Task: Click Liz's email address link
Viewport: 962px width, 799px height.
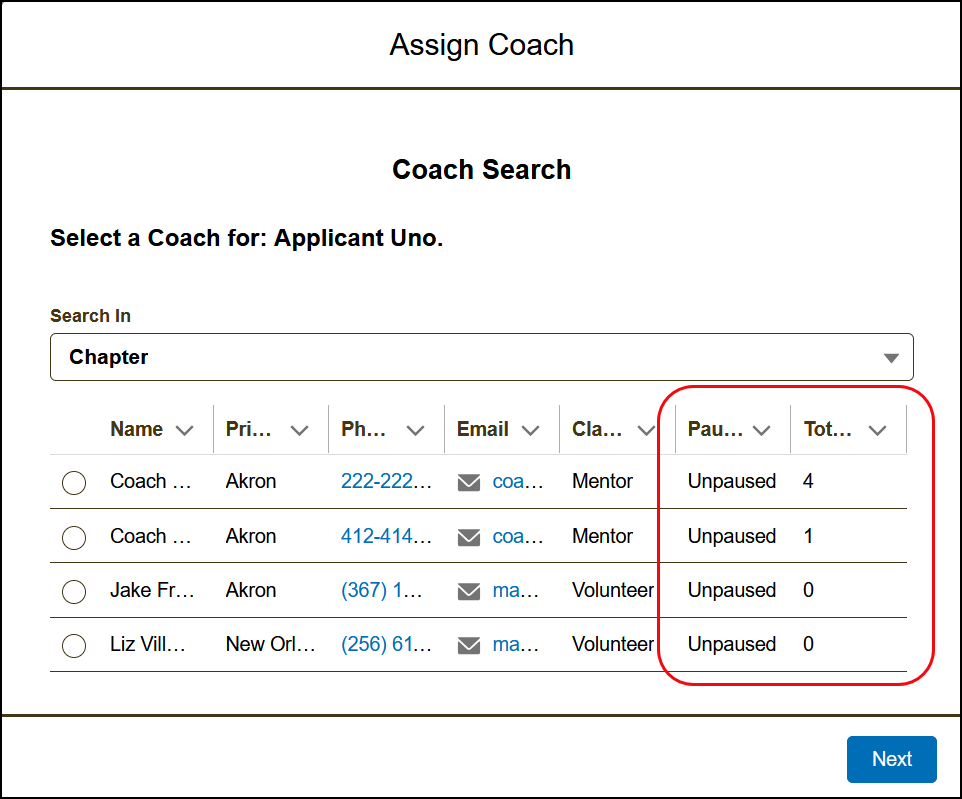Action: pyautogui.click(x=516, y=645)
